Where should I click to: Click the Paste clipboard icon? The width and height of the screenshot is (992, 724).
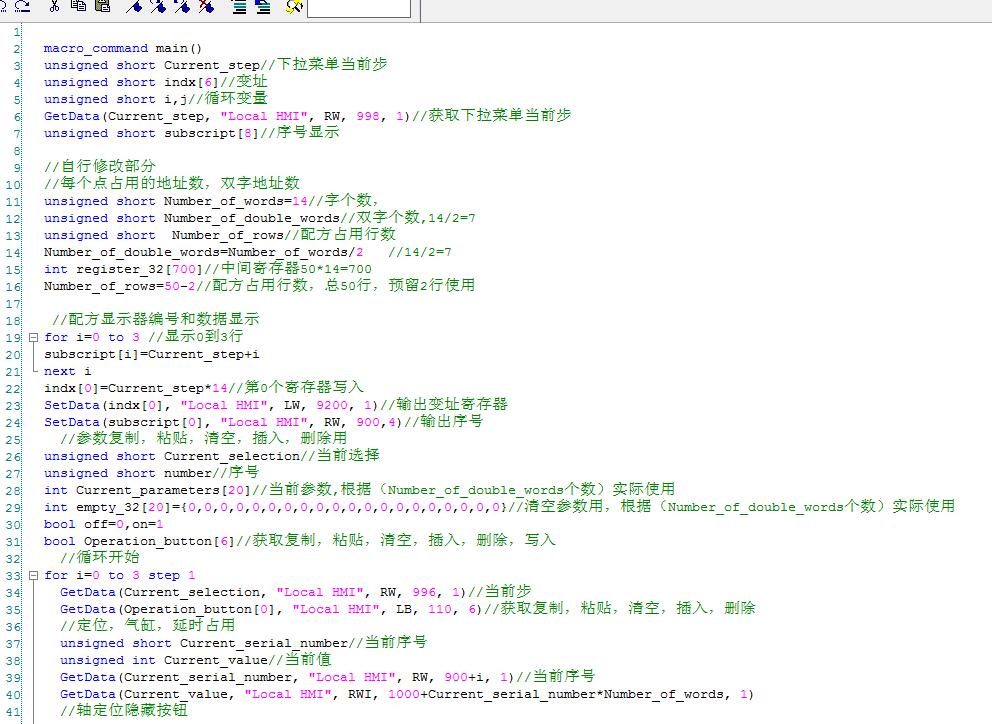click(102, 7)
